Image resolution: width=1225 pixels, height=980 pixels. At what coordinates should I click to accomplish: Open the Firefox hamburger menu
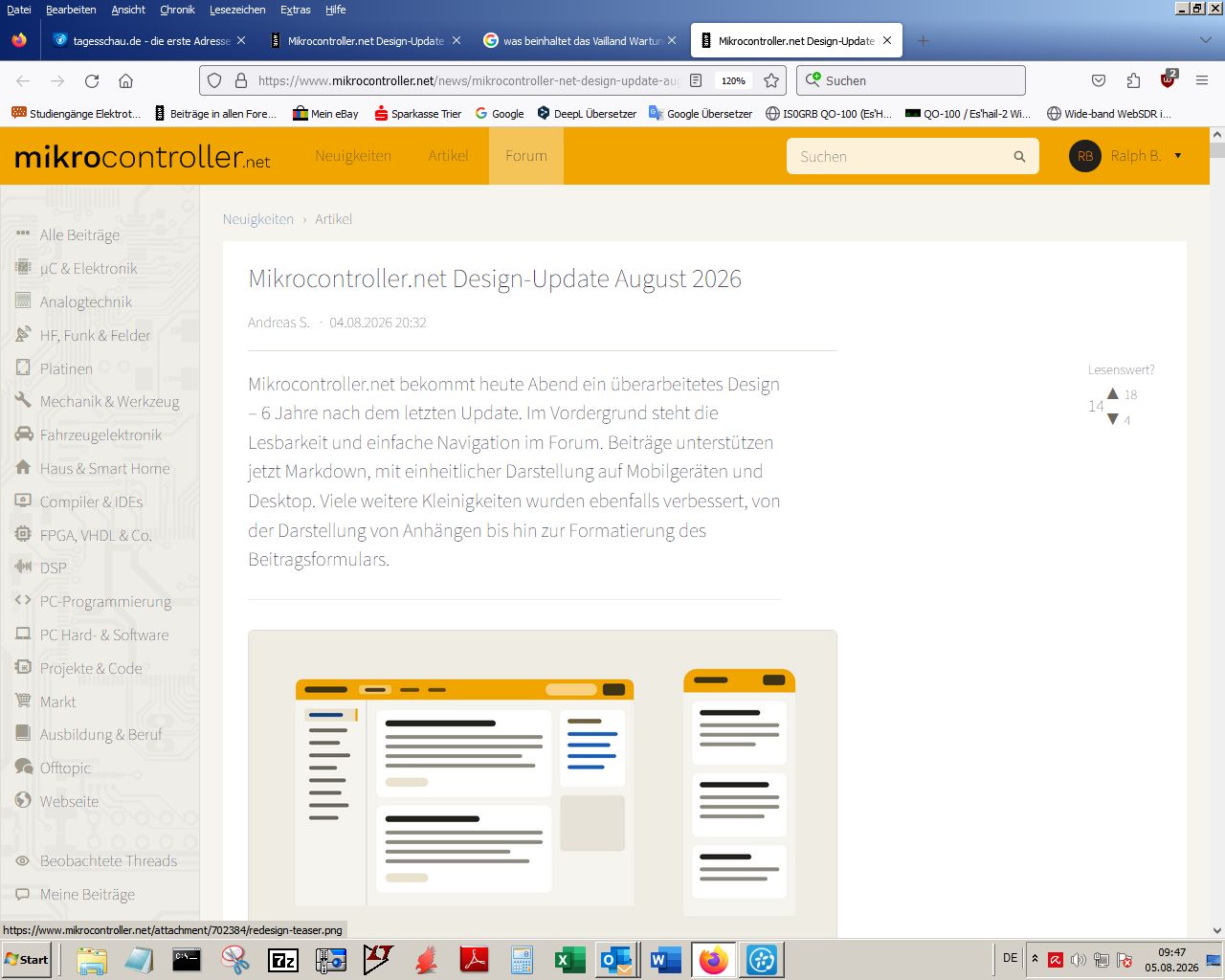point(1202,80)
